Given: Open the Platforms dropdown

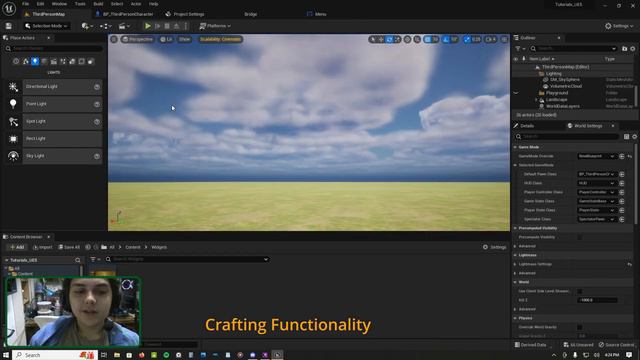Looking at the screenshot, I should pos(215,26).
